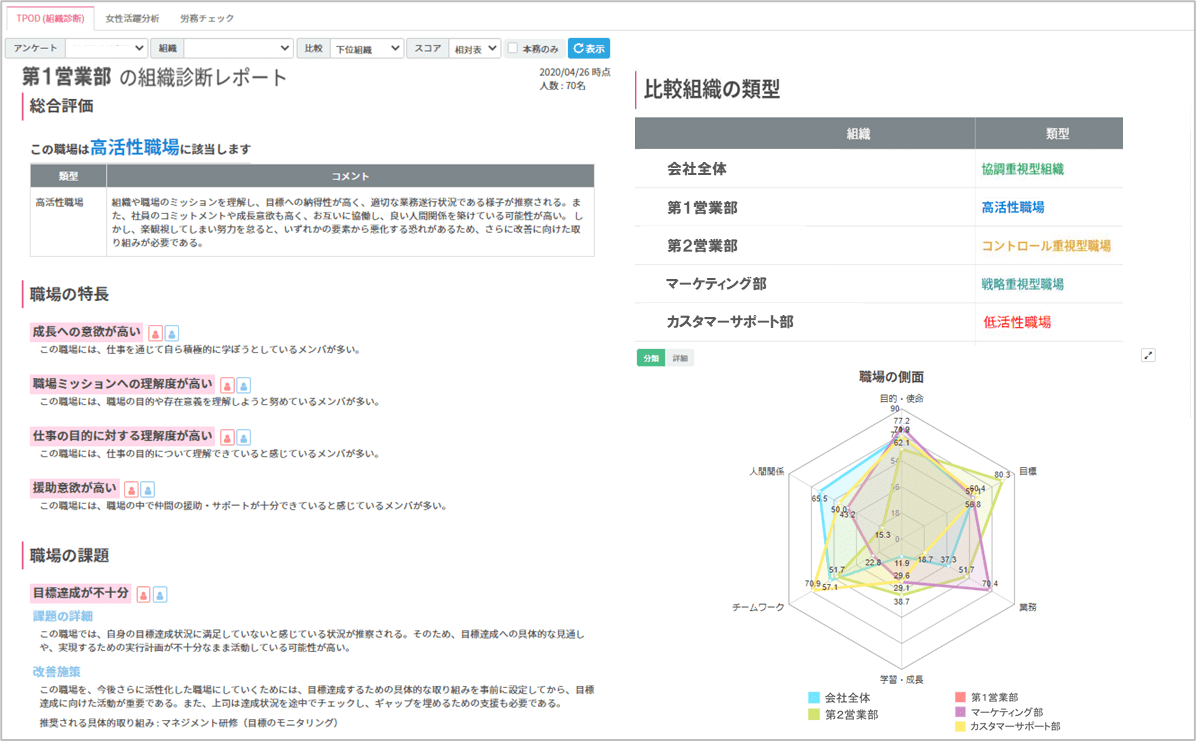Click the 仕事の目的に対する理解度が高い feature label
1196x741 pixels.
[123, 436]
